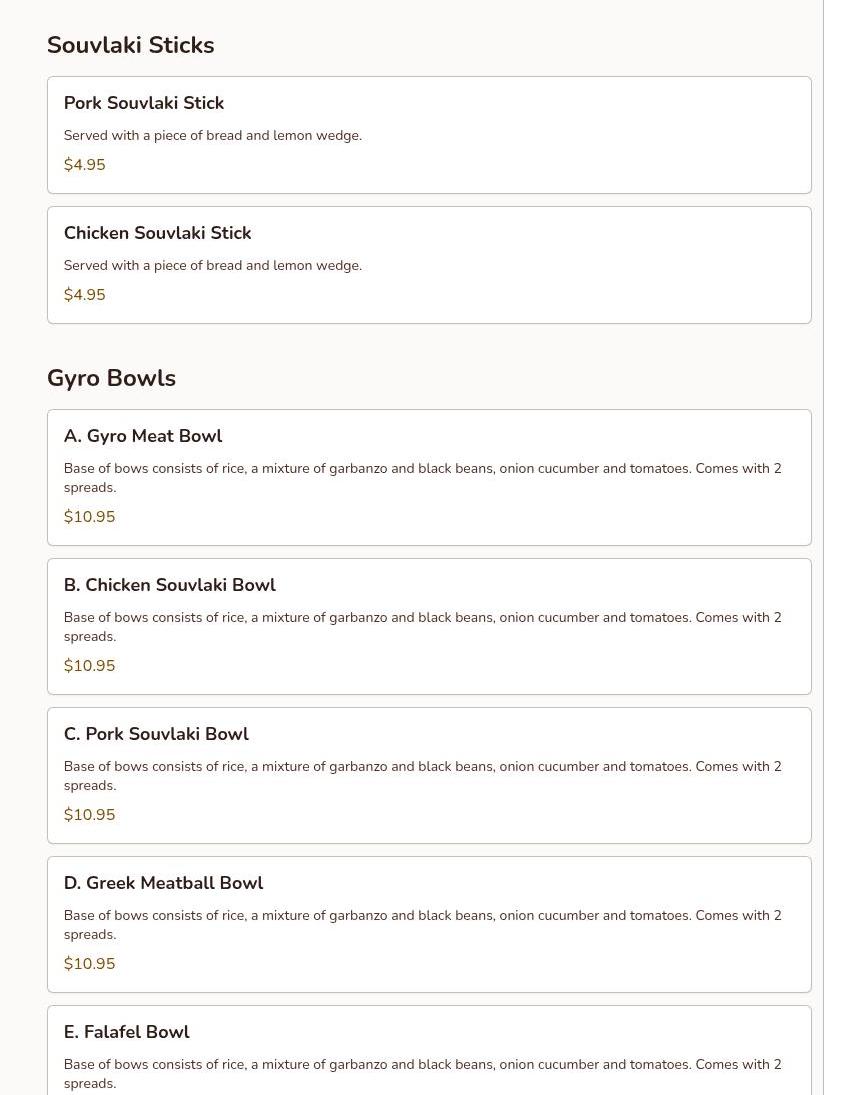Open the Pork Souvlaki Stick menu item
The image size is (844, 1095).
click(x=144, y=104)
